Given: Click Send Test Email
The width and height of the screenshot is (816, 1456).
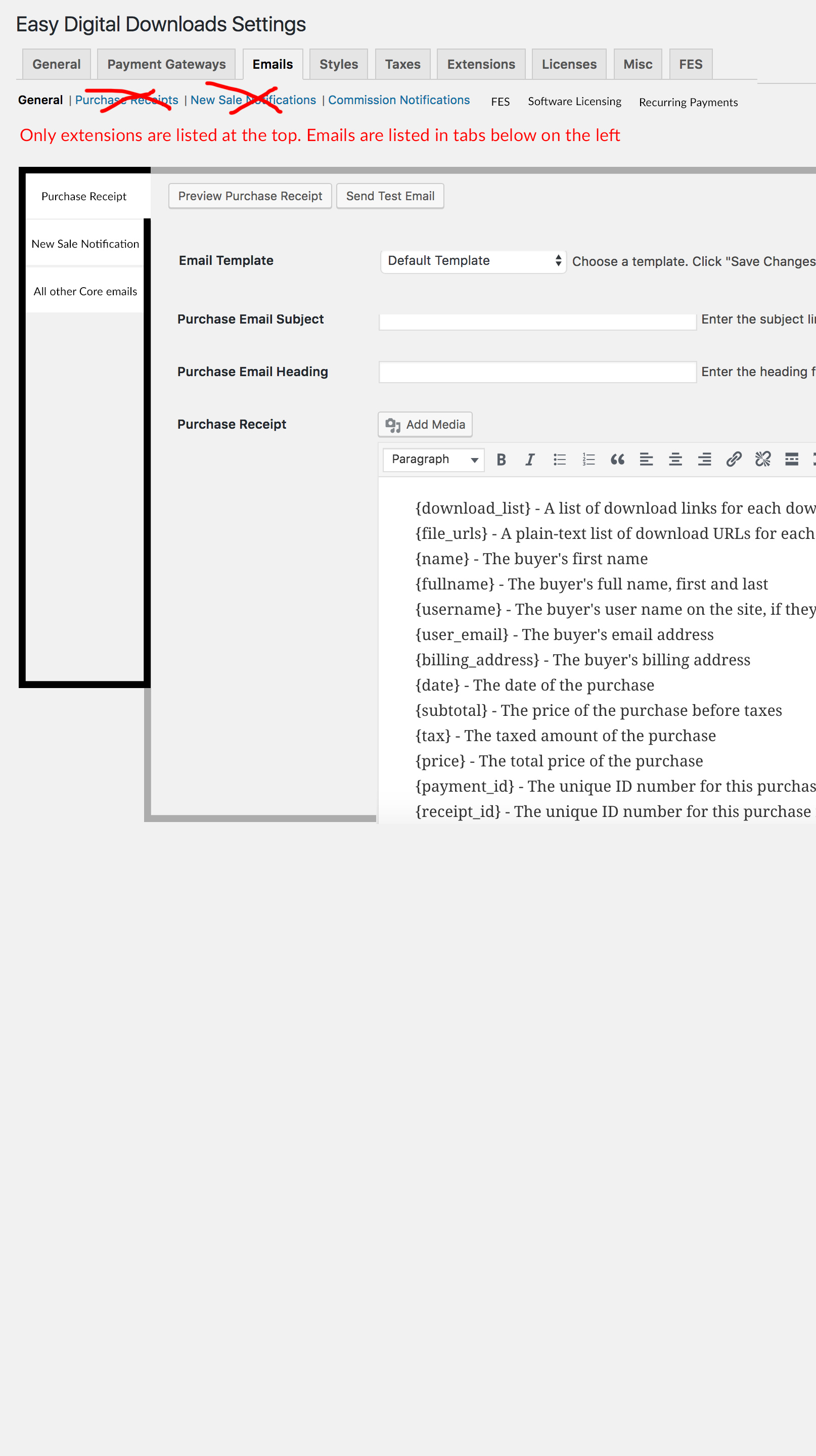Looking at the screenshot, I should pyautogui.click(x=390, y=196).
